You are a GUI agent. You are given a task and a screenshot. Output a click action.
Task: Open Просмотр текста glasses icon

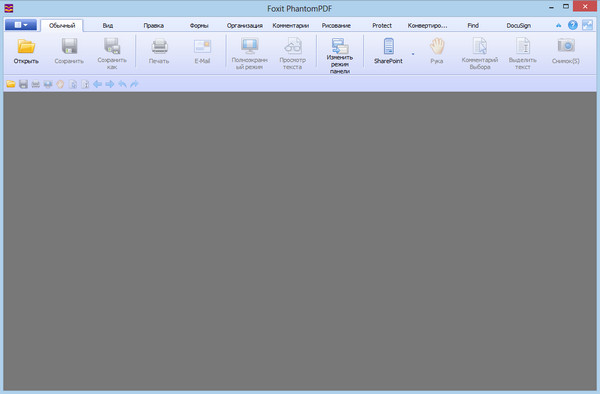[x=293, y=46]
